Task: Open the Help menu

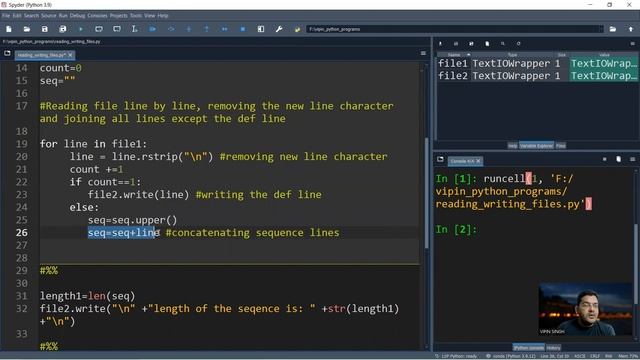Action: [163, 16]
